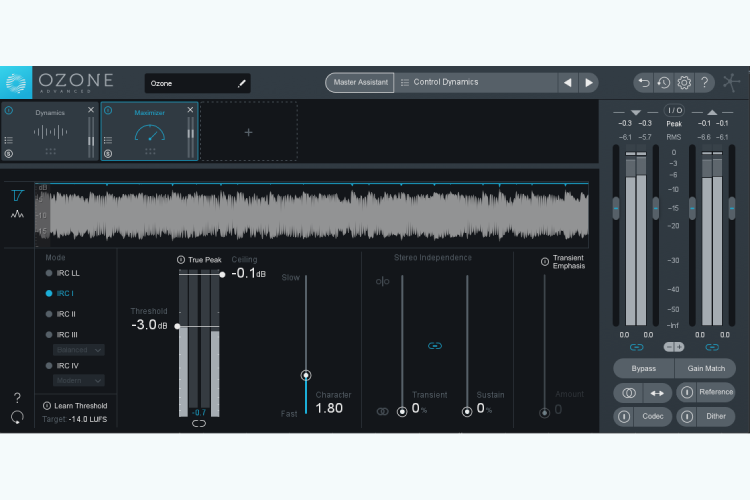Show gain reduction trace view icon
This screenshot has width=750, height=500.
click(x=17, y=195)
